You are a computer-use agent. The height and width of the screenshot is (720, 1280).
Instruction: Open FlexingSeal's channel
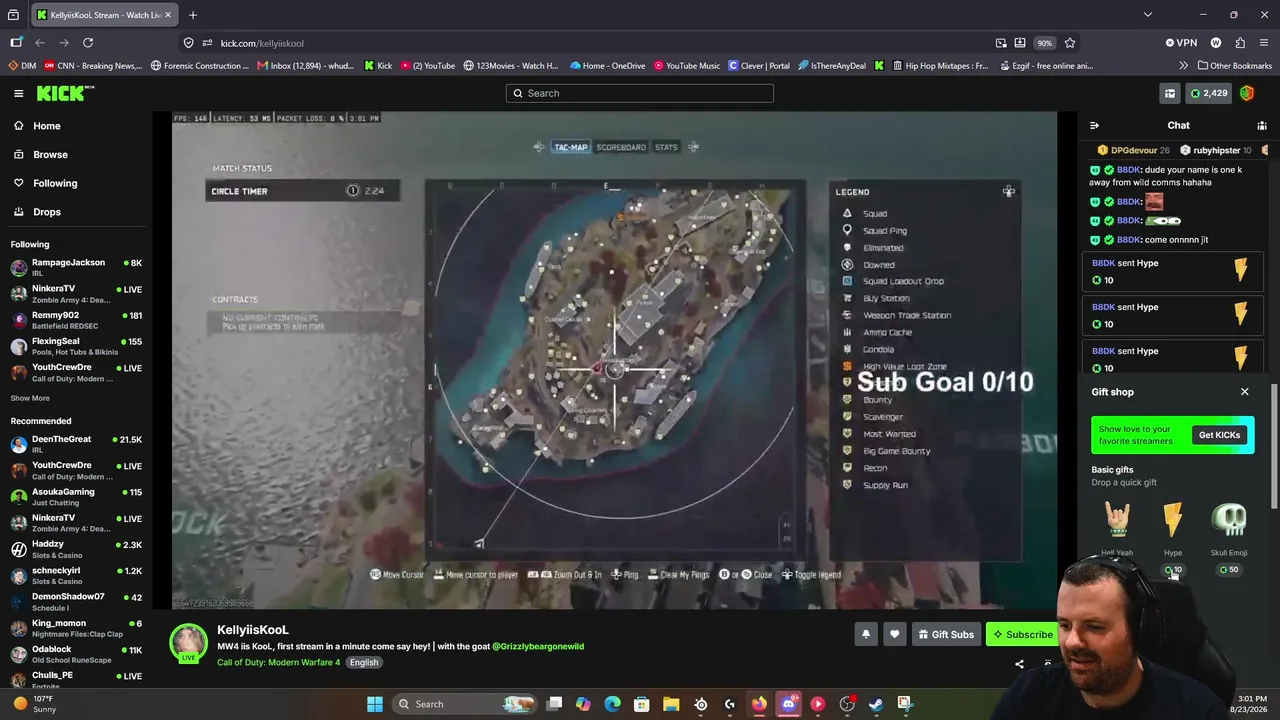click(76, 346)
